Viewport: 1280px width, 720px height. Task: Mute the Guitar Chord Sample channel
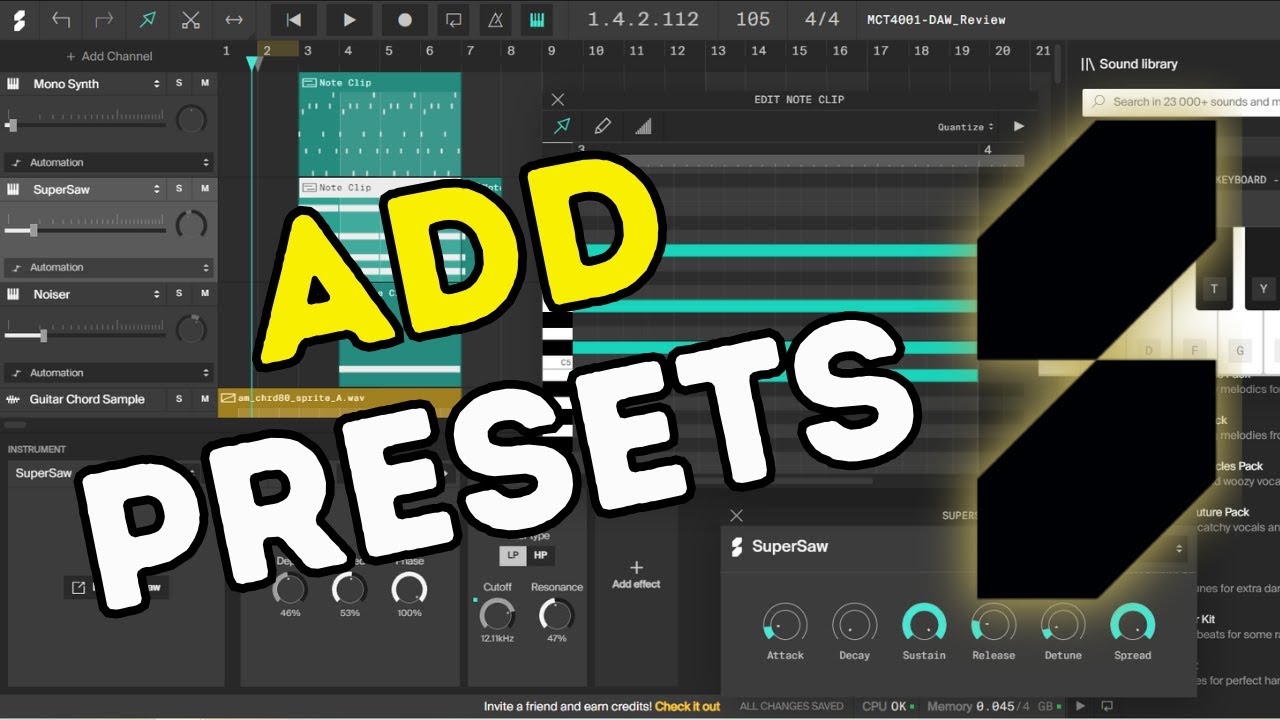[x=205, y=398]
